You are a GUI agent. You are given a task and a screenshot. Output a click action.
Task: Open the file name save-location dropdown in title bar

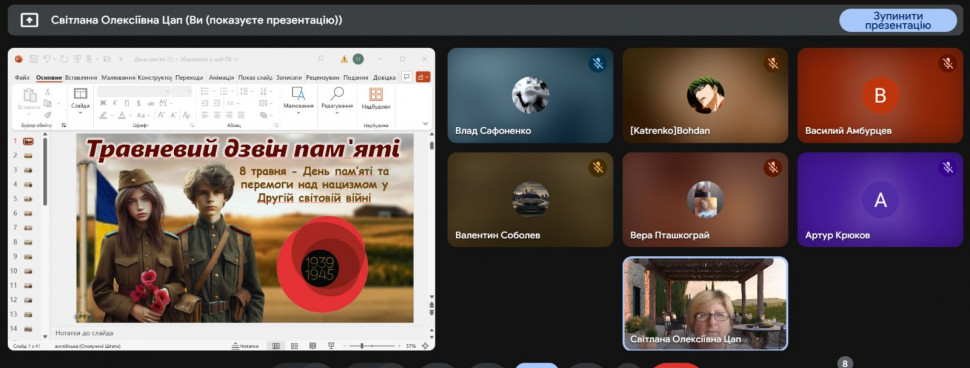point(235,59)
